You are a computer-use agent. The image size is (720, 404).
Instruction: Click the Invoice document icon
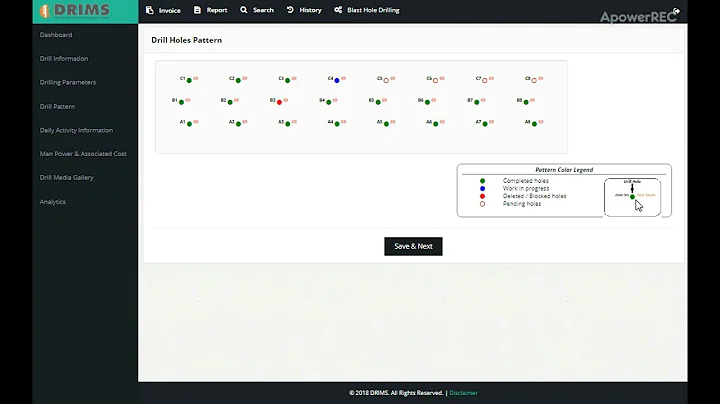[x=150, y=10]
